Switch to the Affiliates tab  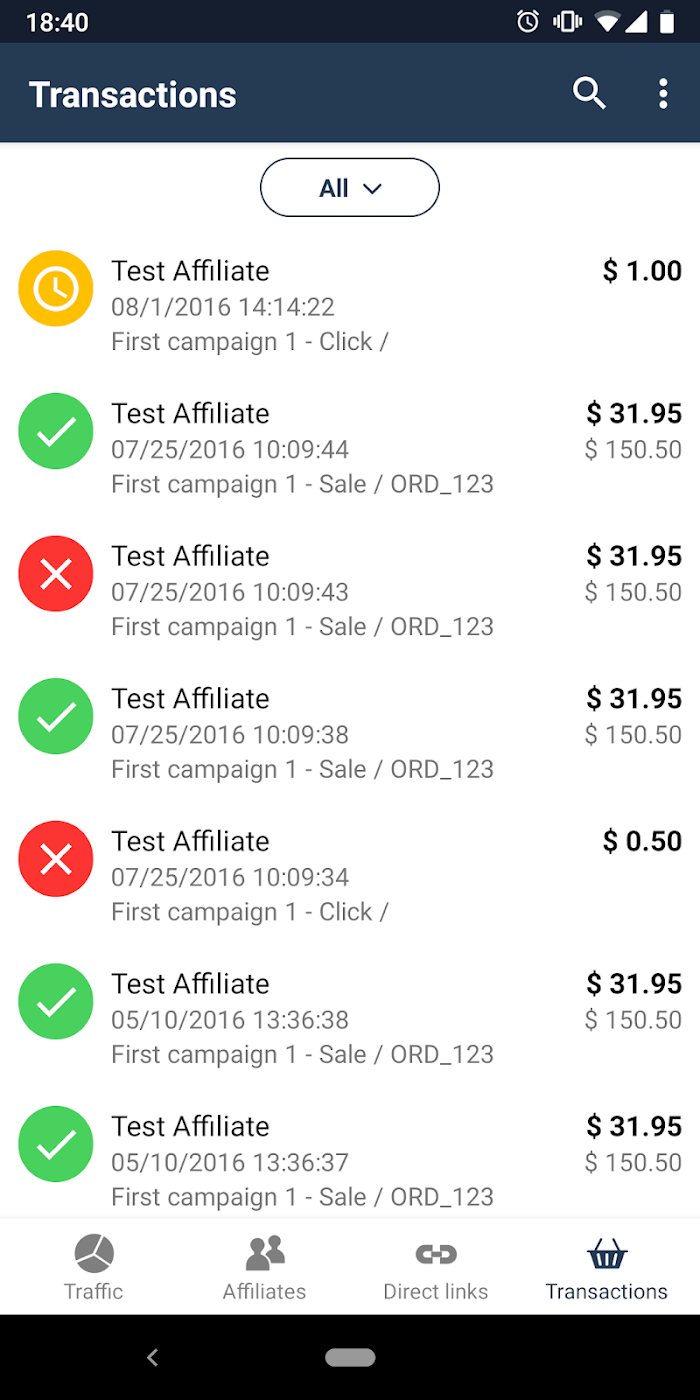265,1267
